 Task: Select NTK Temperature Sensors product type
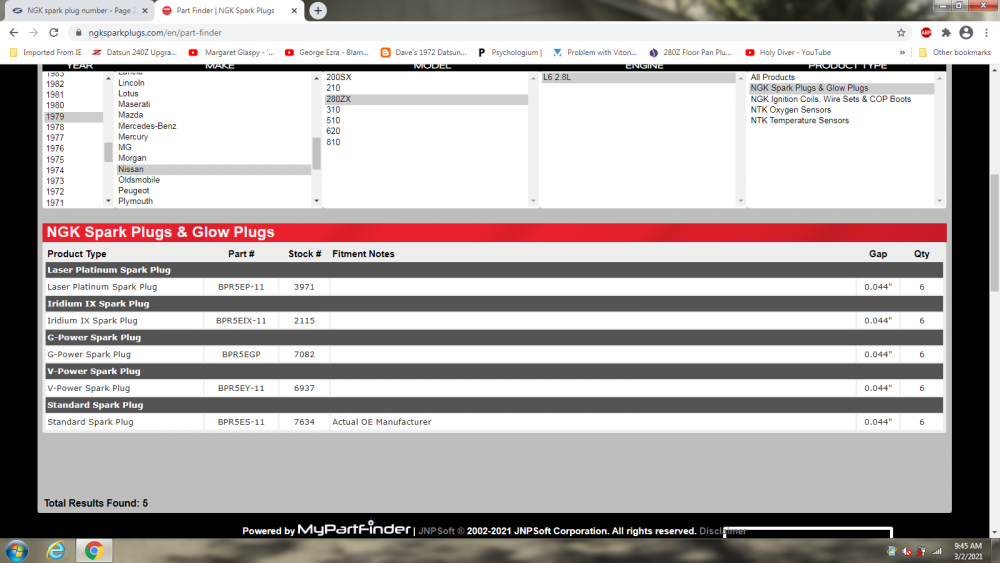point(800,121)
